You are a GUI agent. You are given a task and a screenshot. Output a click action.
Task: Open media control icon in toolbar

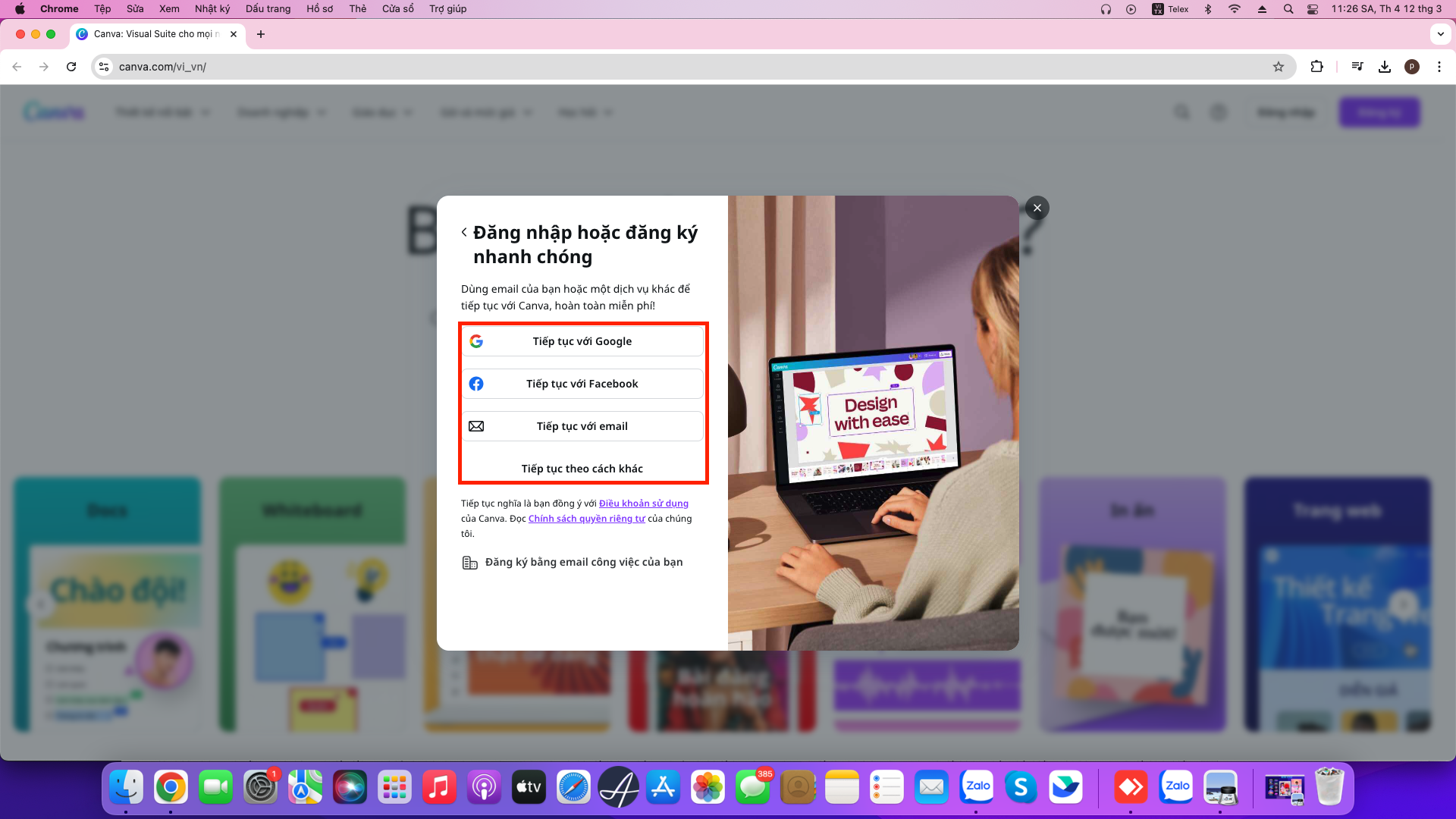click(x=1357, y=67)
